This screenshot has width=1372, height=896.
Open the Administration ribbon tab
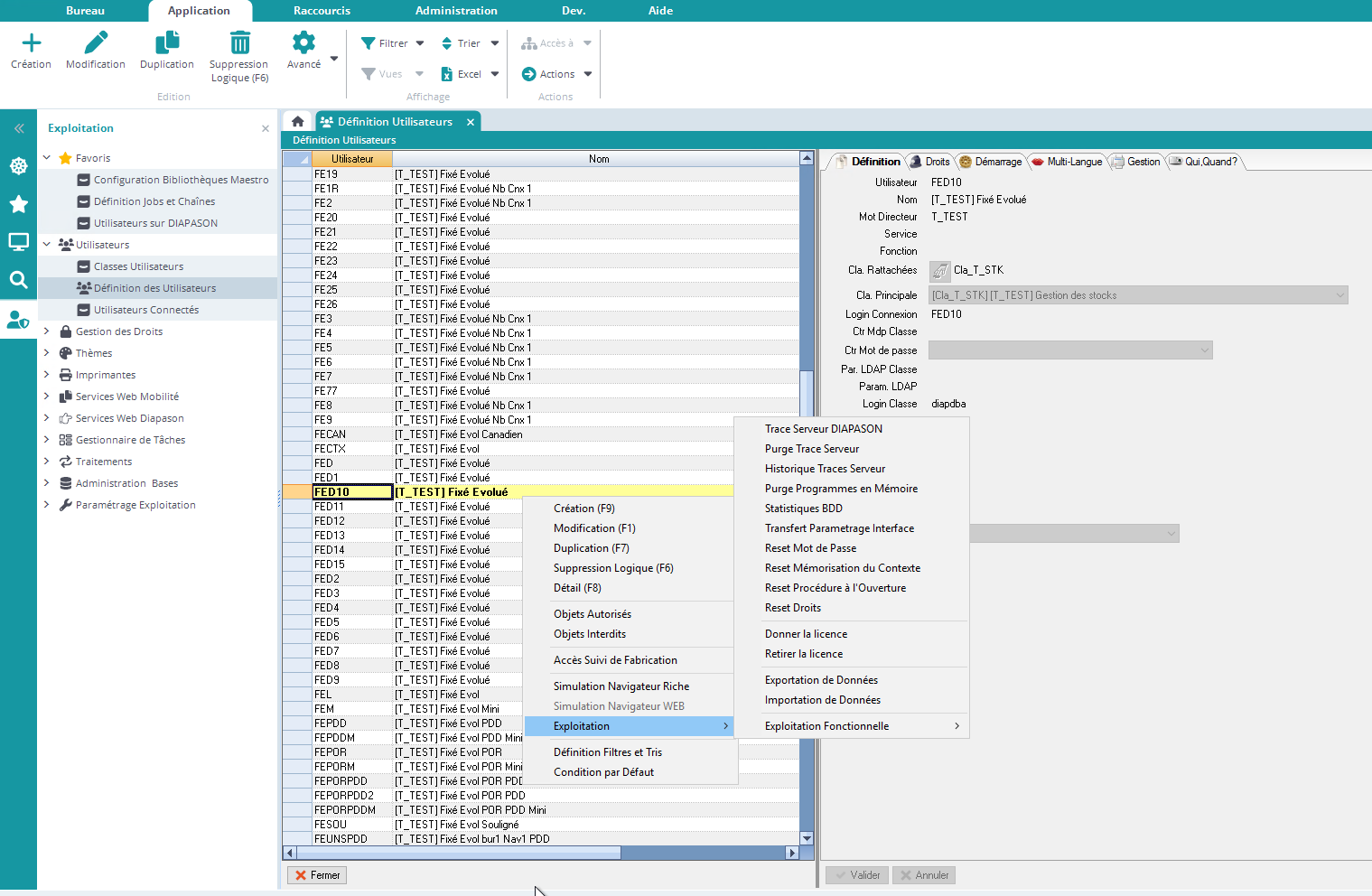tap(456, 11)
